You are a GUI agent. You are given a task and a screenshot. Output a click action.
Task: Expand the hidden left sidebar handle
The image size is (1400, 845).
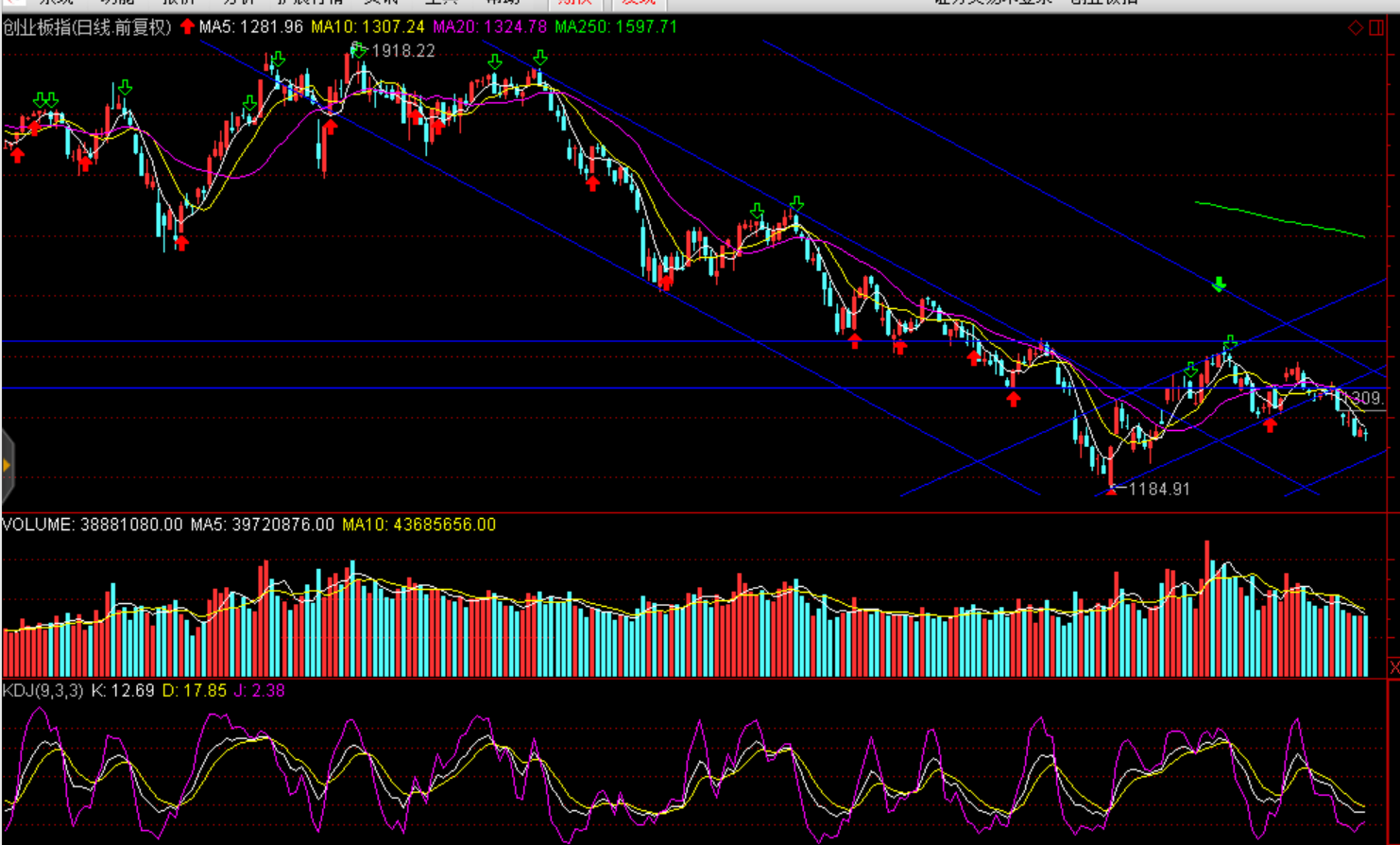pos(7,465)
